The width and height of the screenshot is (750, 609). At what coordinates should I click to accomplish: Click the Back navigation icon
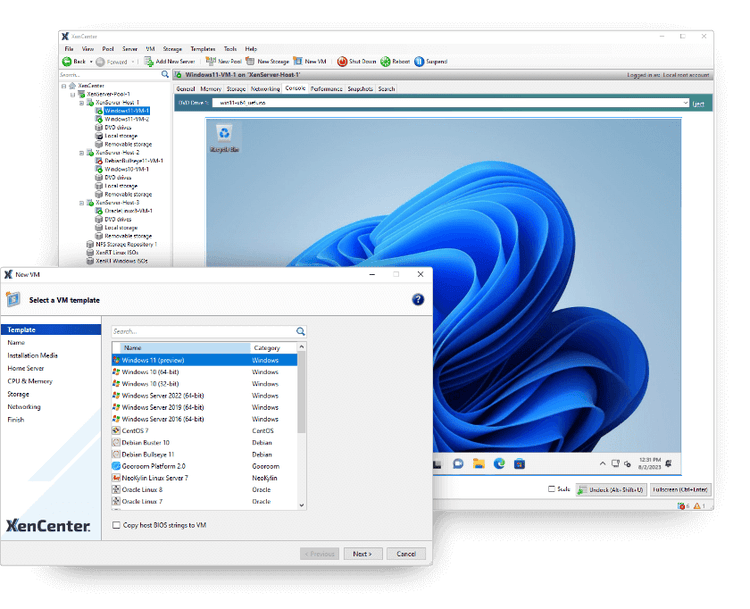click(x=67, y=62)
